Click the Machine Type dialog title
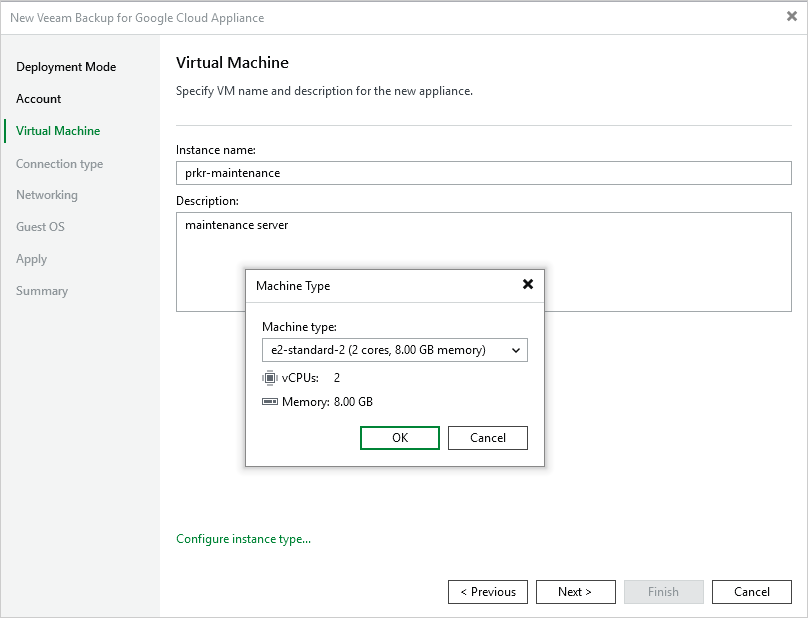This screenshot has width=808, height=618. tap(293, 286)
